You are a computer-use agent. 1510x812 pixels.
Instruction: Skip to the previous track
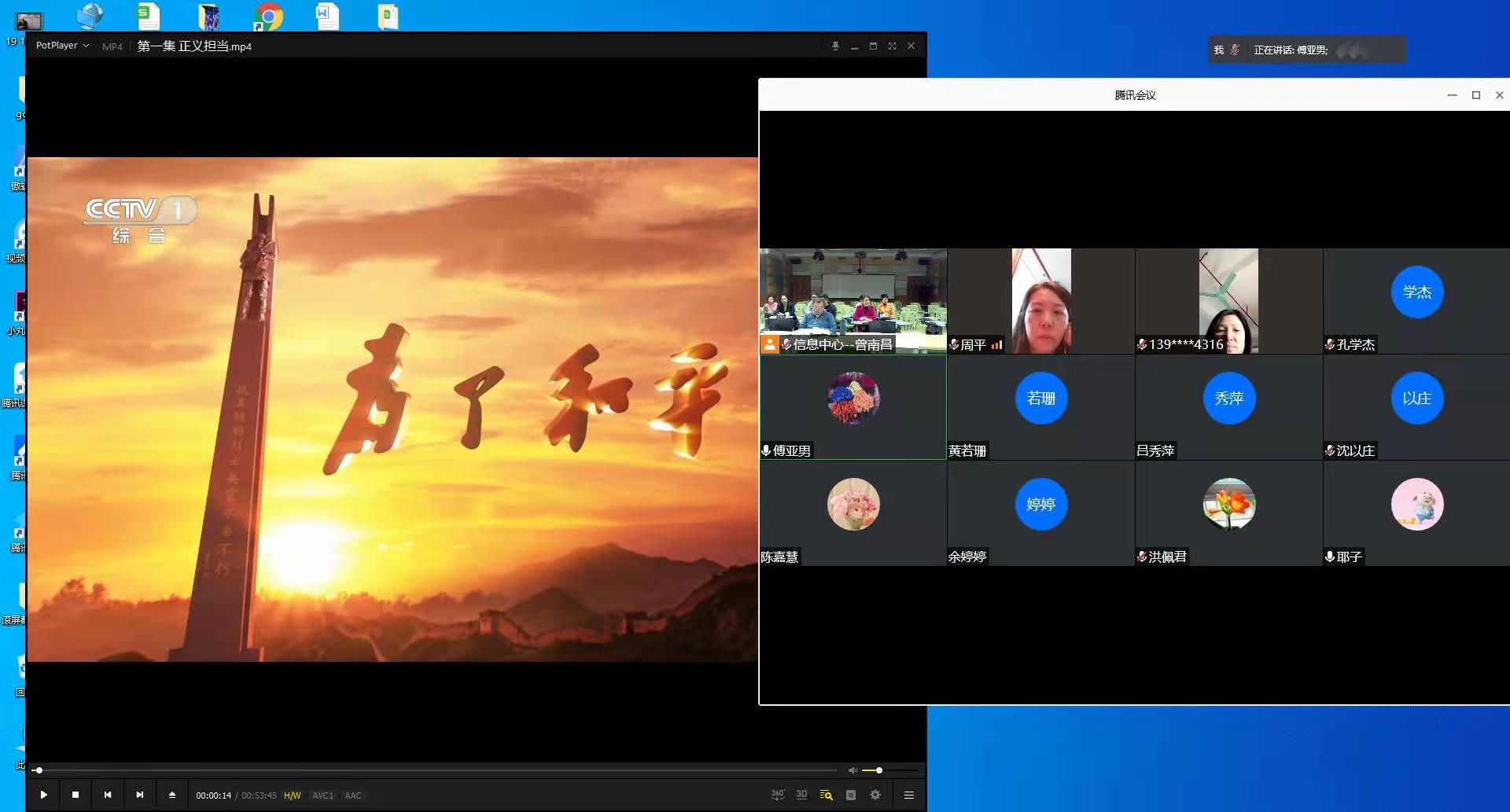click(108, 795)
